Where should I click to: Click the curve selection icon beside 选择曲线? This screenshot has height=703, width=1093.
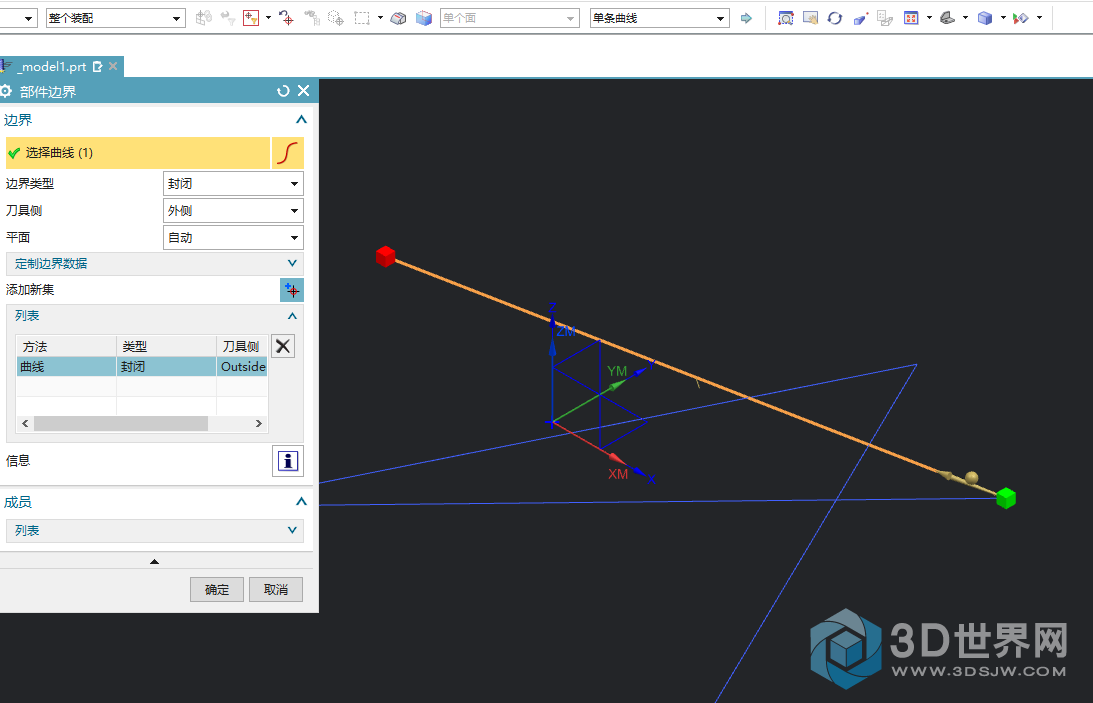(x=287, y=153)
